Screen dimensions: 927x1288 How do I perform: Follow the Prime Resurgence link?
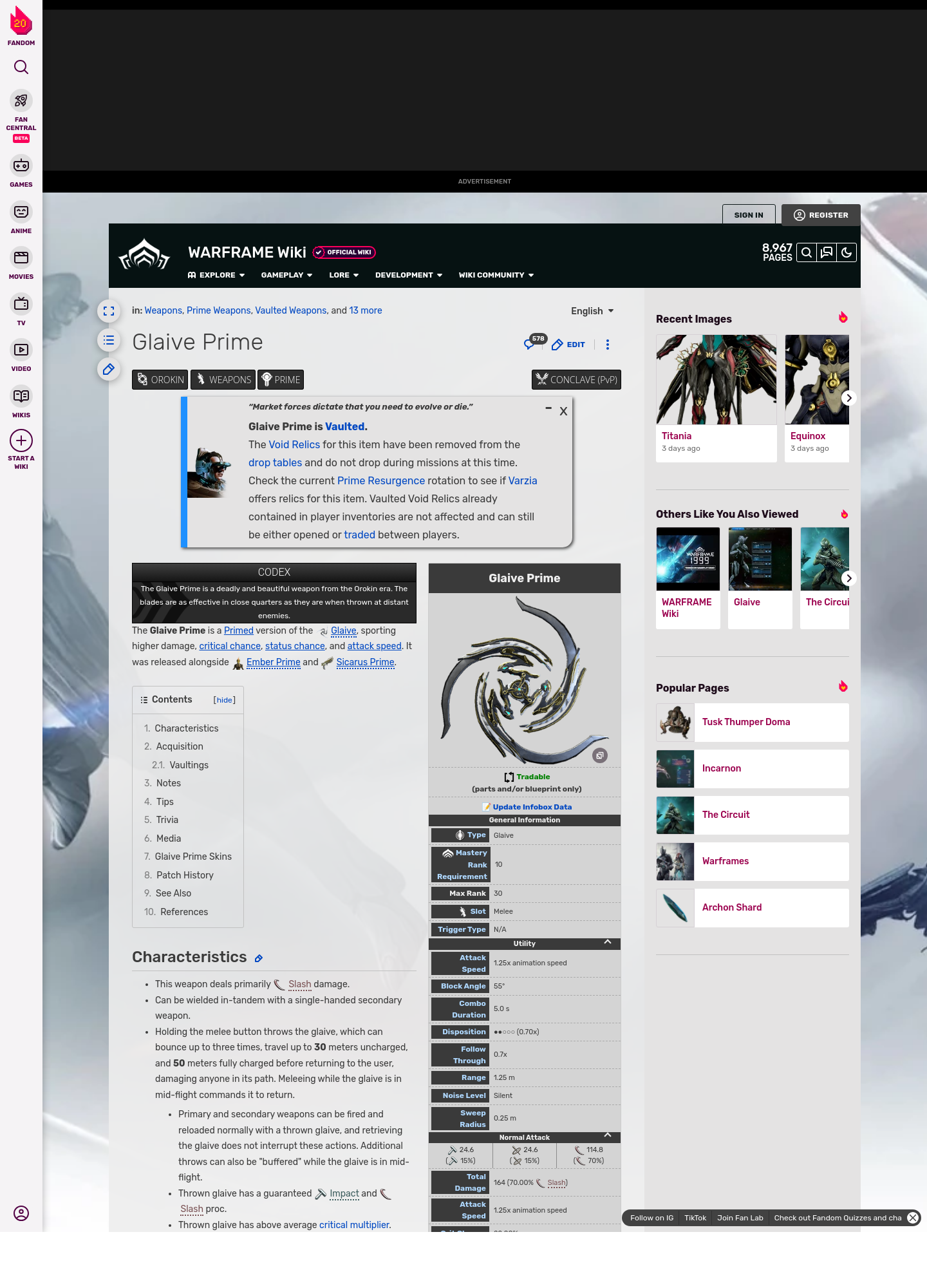(381, 480)
